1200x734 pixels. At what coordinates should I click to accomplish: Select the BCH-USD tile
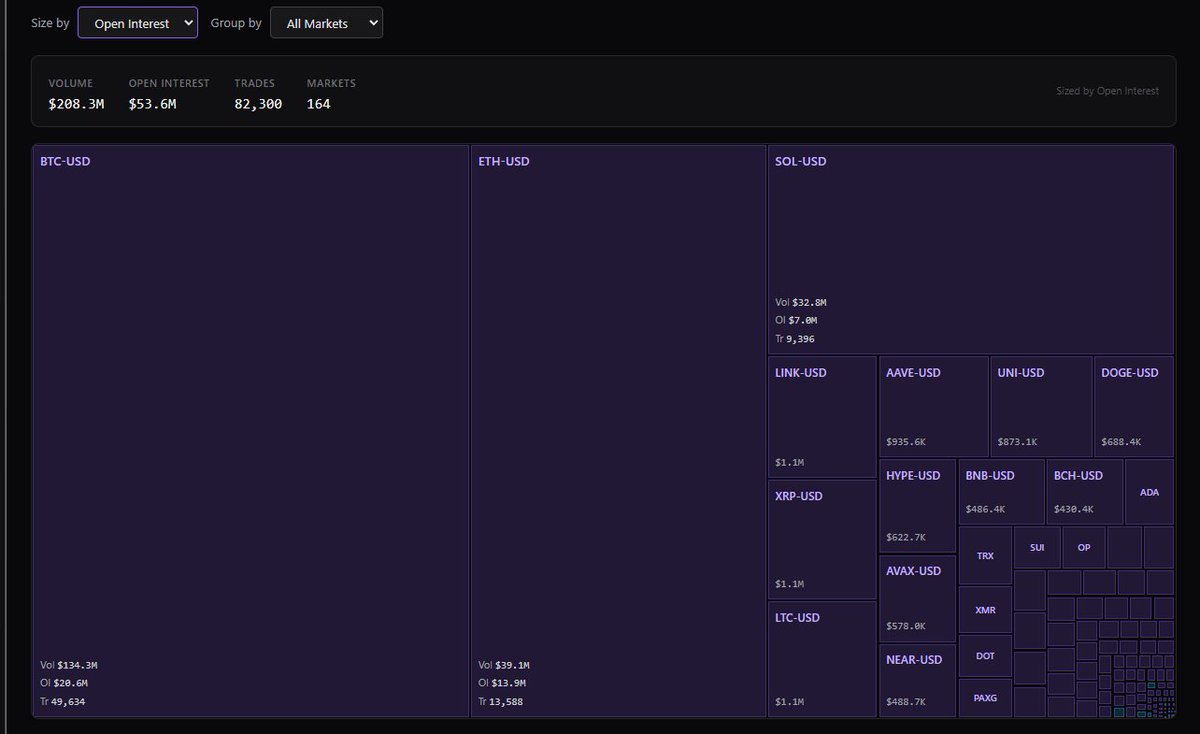point(1085,492)
